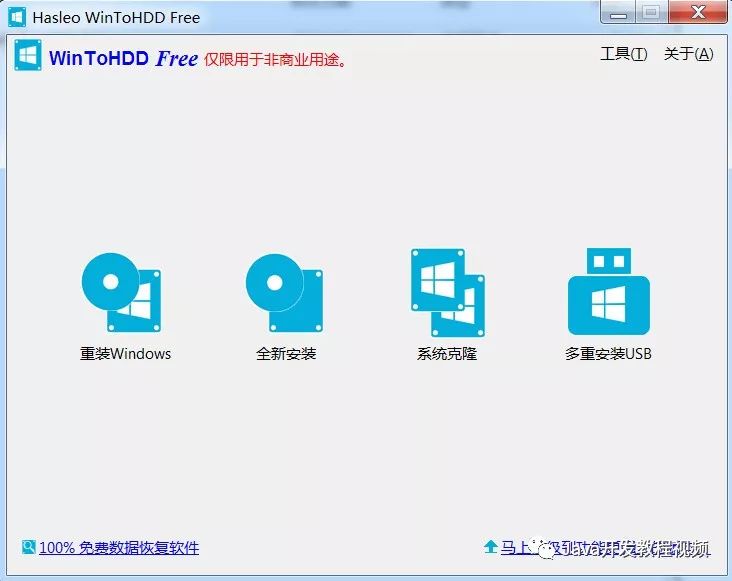Click the upgrade arrow icon at bottom right
Screen dimensions: 732x581
490,546
